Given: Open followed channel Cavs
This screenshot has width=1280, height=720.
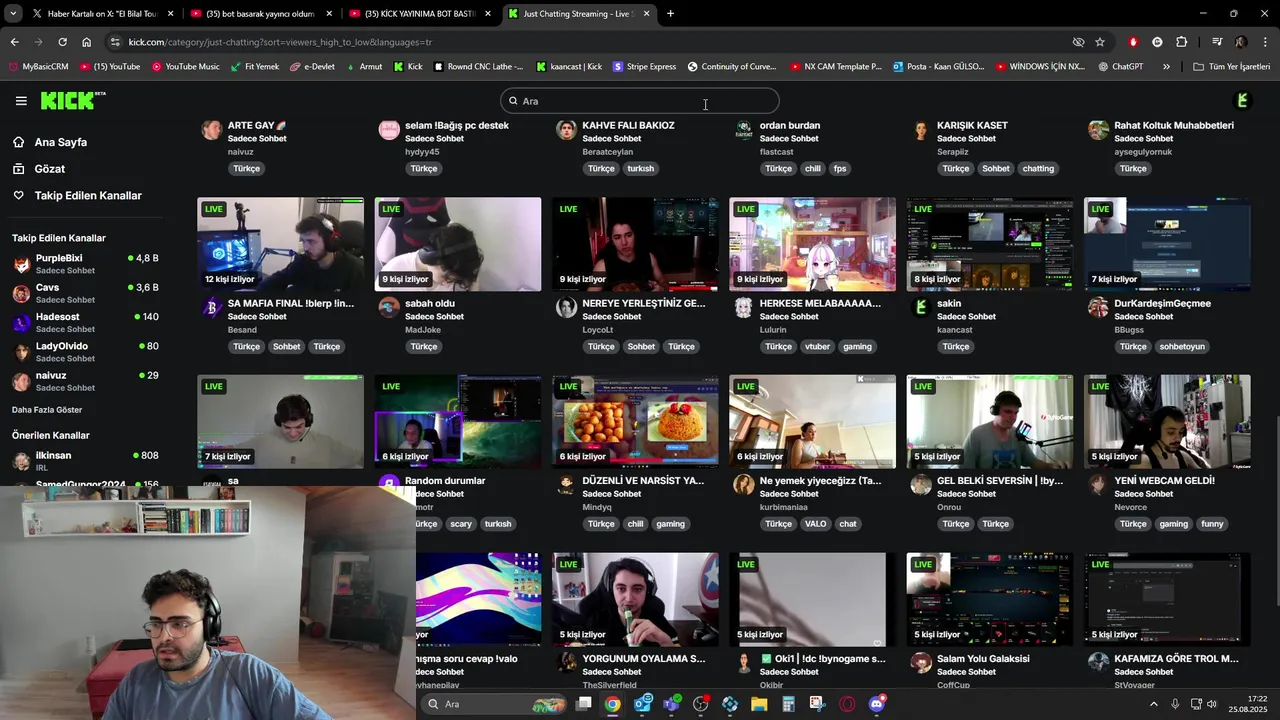Looking at the screenshot, I should coord(85,293).
